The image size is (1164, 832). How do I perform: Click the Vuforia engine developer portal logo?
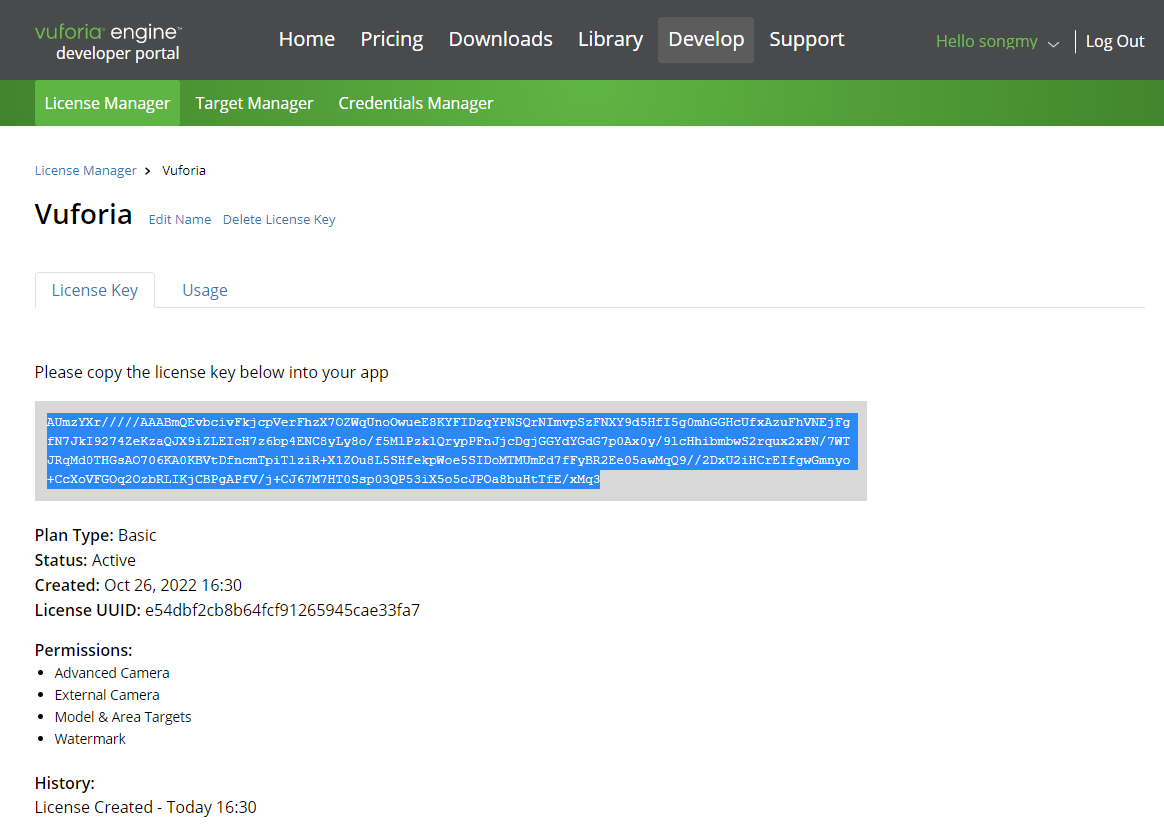(108, 42)
